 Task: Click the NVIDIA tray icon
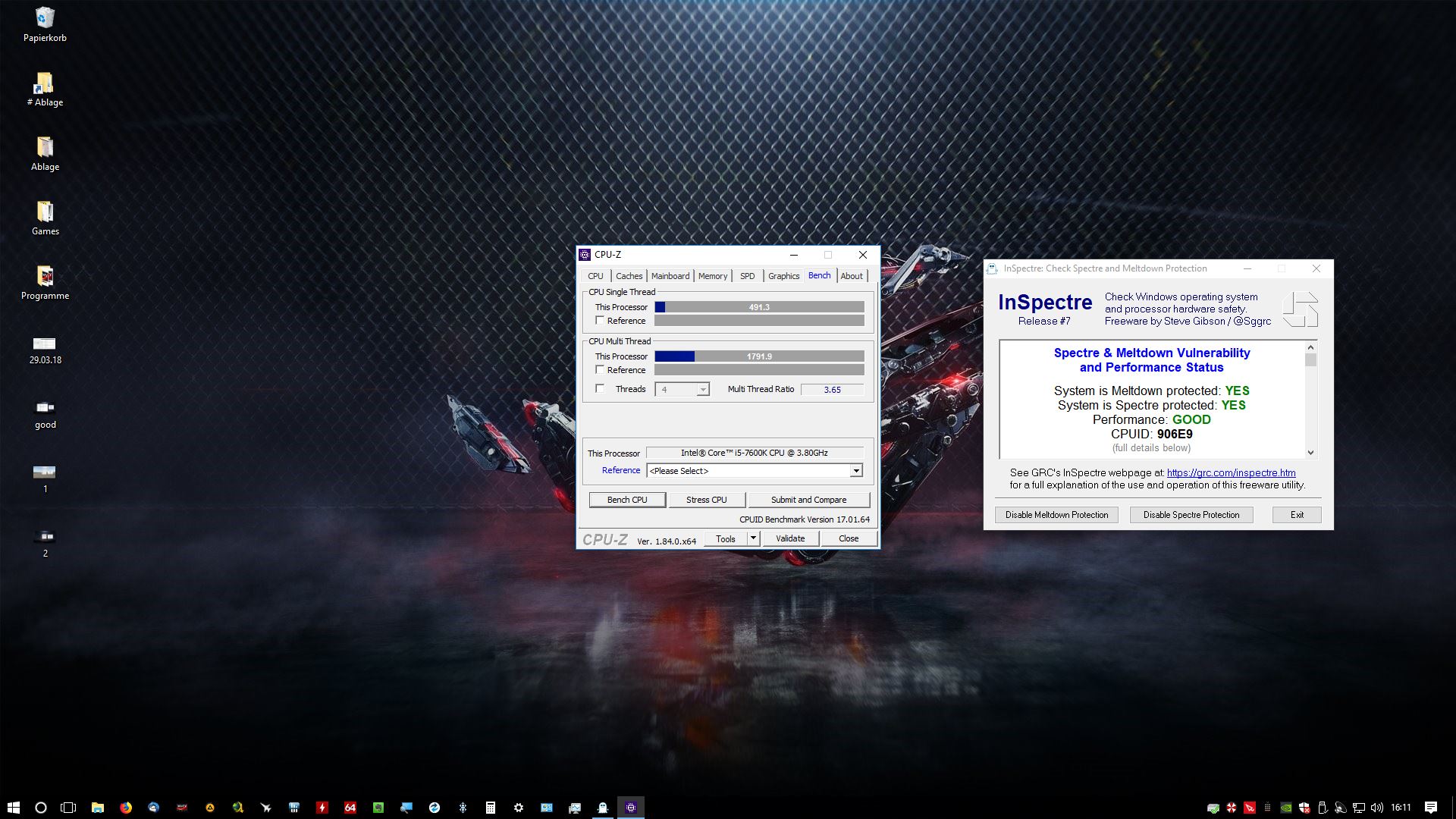(x=1286, y=808)
